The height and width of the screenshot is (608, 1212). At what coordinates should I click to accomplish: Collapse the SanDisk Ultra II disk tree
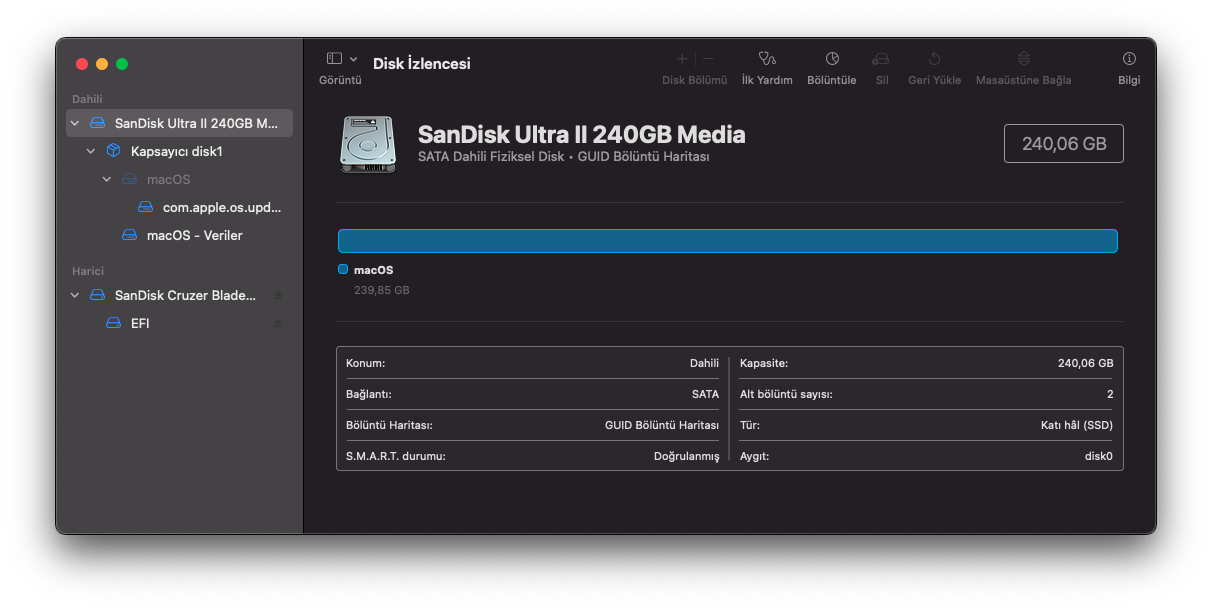tap(75, 124)
